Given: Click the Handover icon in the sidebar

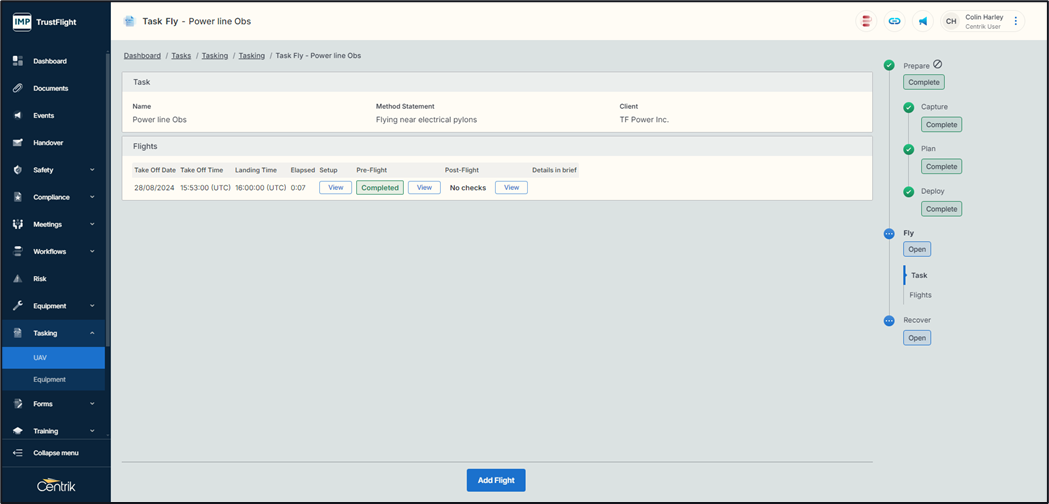Looking at the screenshot, I should [18, 143].
